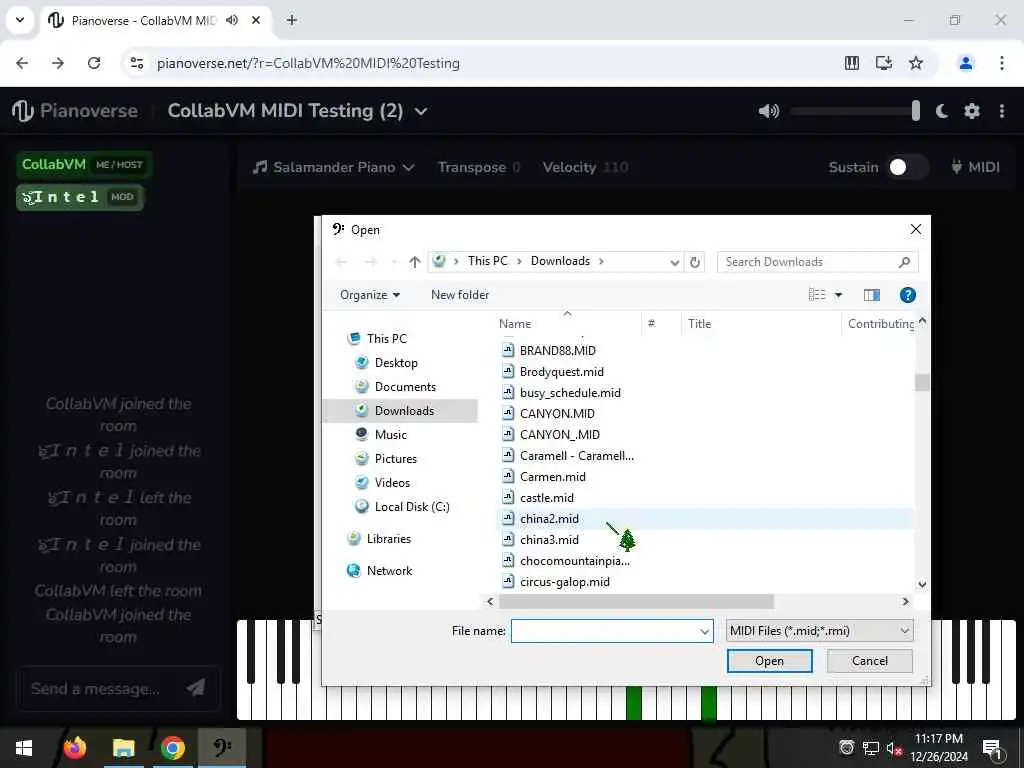
Task: Open the notification center icon
Action: (x=992, y=748)
